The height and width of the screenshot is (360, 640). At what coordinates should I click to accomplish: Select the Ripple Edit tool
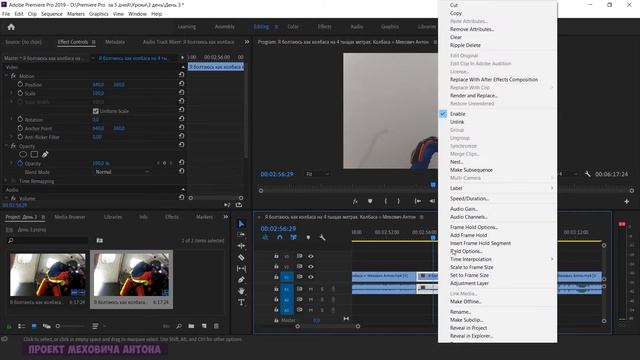tap(241, 246)
